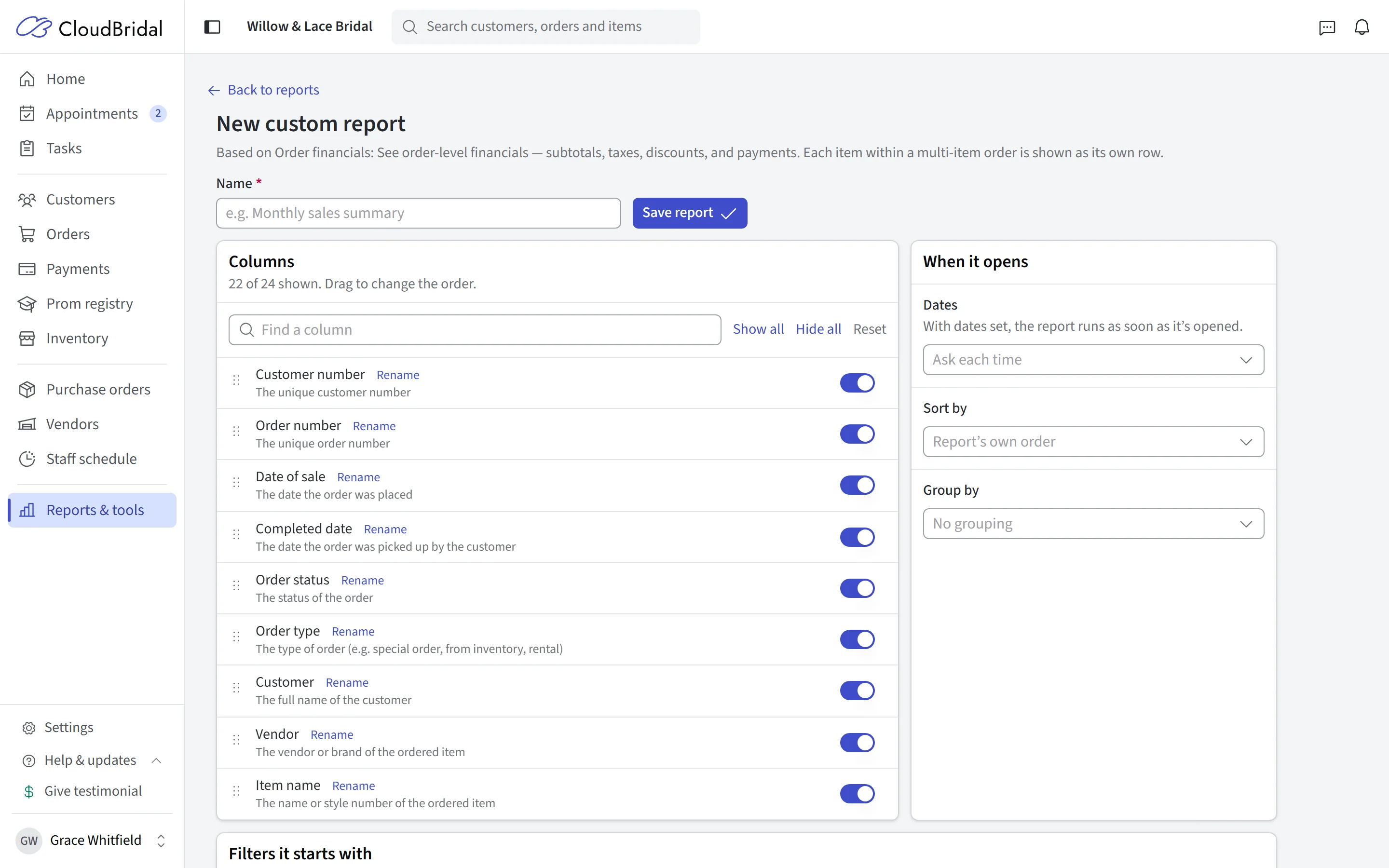Click the Customers people icon
This screenshot has width=1389, height=868.
[x=27, y=199]
